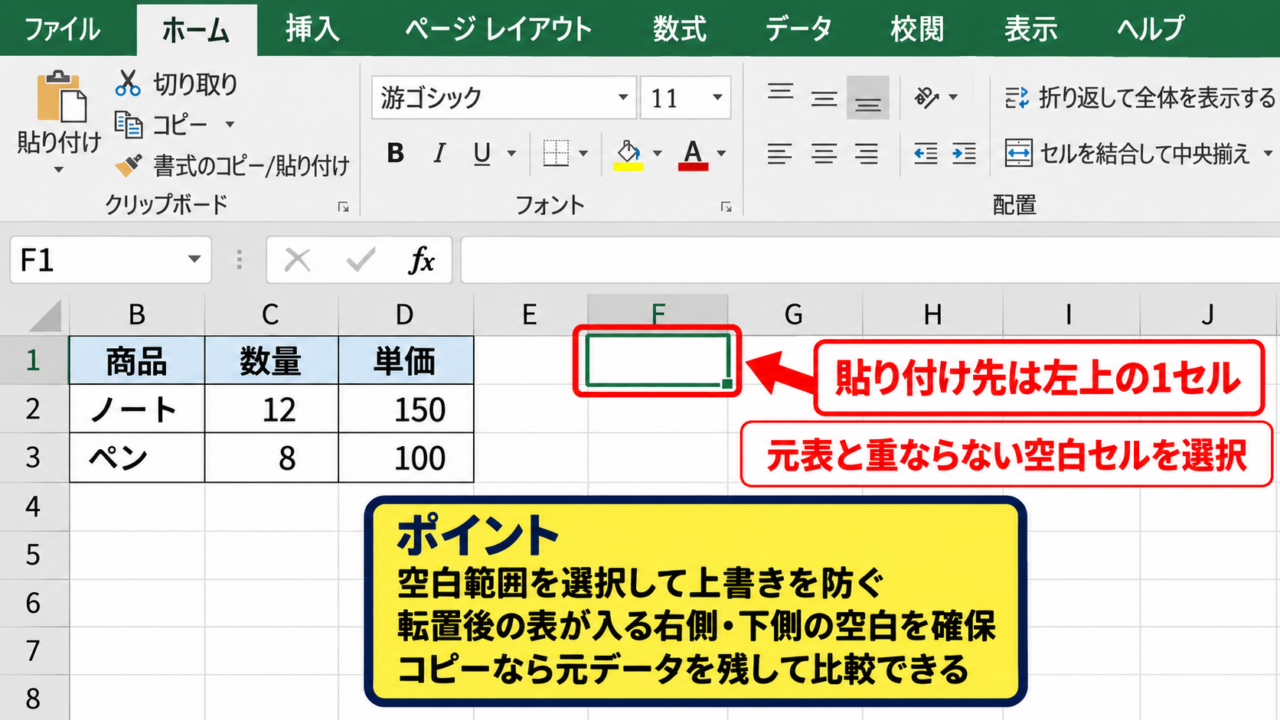Open the fill color dropdown arrow
The image size is (1280, 720).
[x=657, y=154]
